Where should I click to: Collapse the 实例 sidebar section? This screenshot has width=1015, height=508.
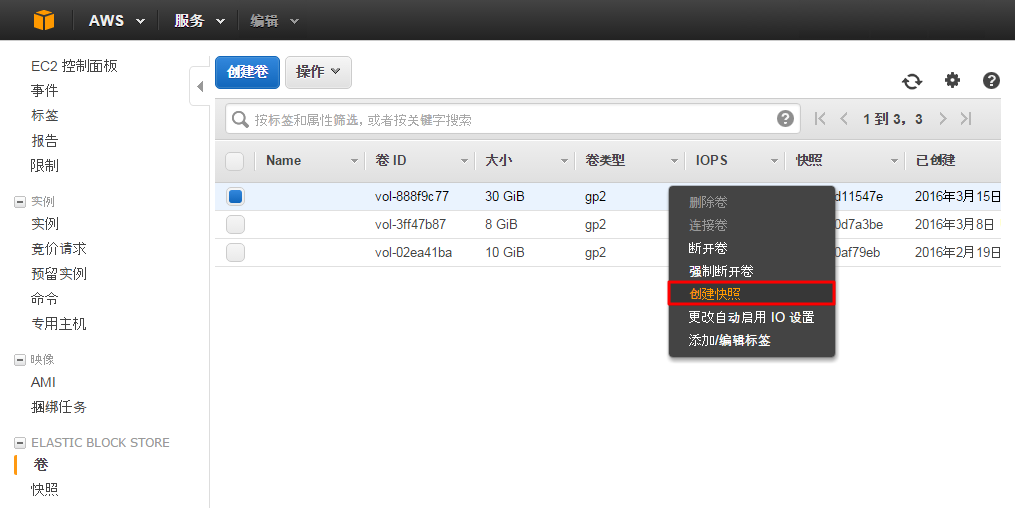point(19,202)
